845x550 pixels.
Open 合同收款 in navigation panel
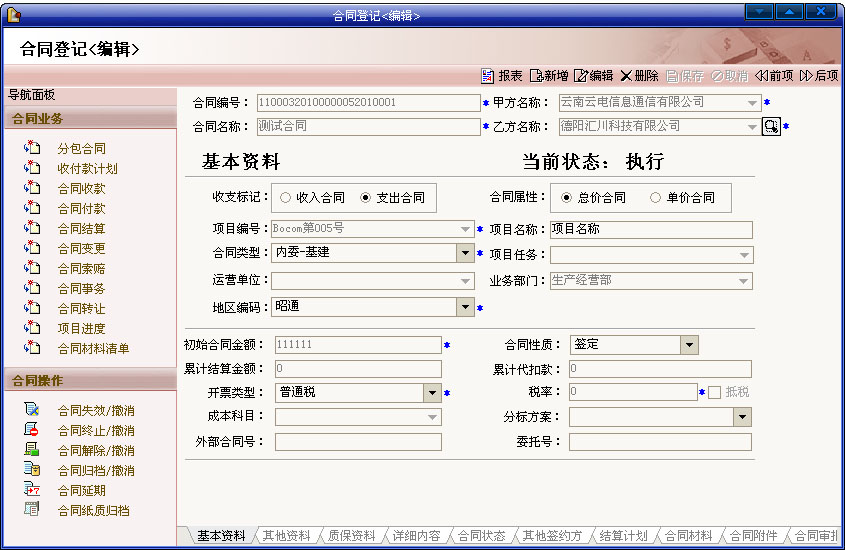(81, 189)
